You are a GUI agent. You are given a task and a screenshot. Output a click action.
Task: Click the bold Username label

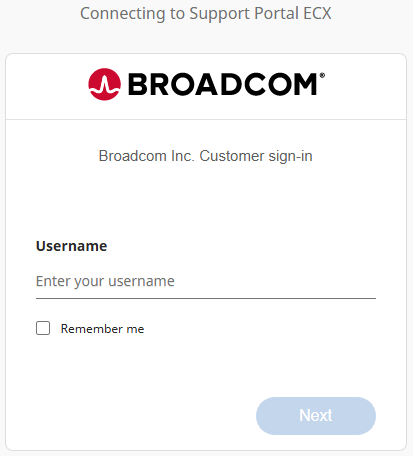click(71, 246)
